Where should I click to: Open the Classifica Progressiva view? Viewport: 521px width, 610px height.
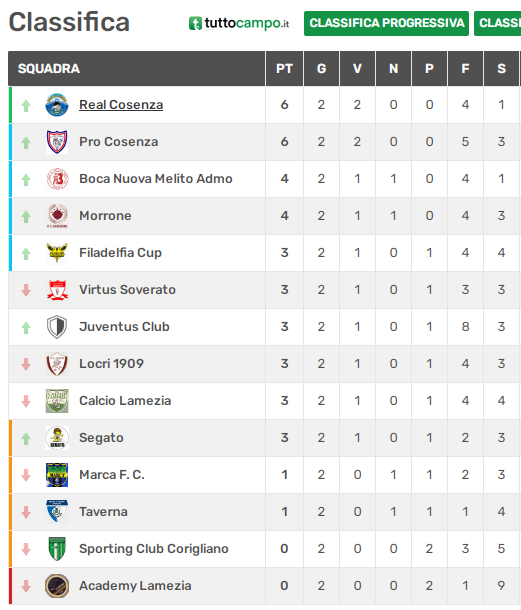(x=386, y=23)
